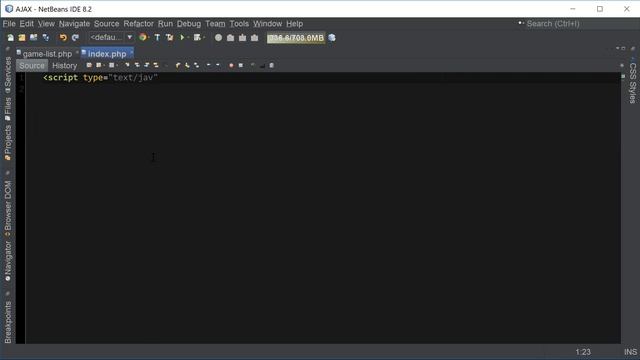The image size is (640, 360).
Task: Expand the Back history dropdown arrow
Action: pyautogui.click(x=104, y=65)
